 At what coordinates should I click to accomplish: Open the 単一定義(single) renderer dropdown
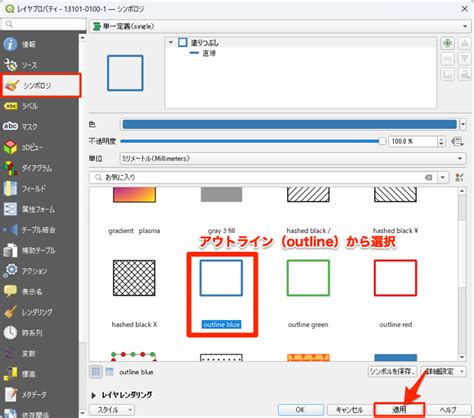click(x=280, y=26)
